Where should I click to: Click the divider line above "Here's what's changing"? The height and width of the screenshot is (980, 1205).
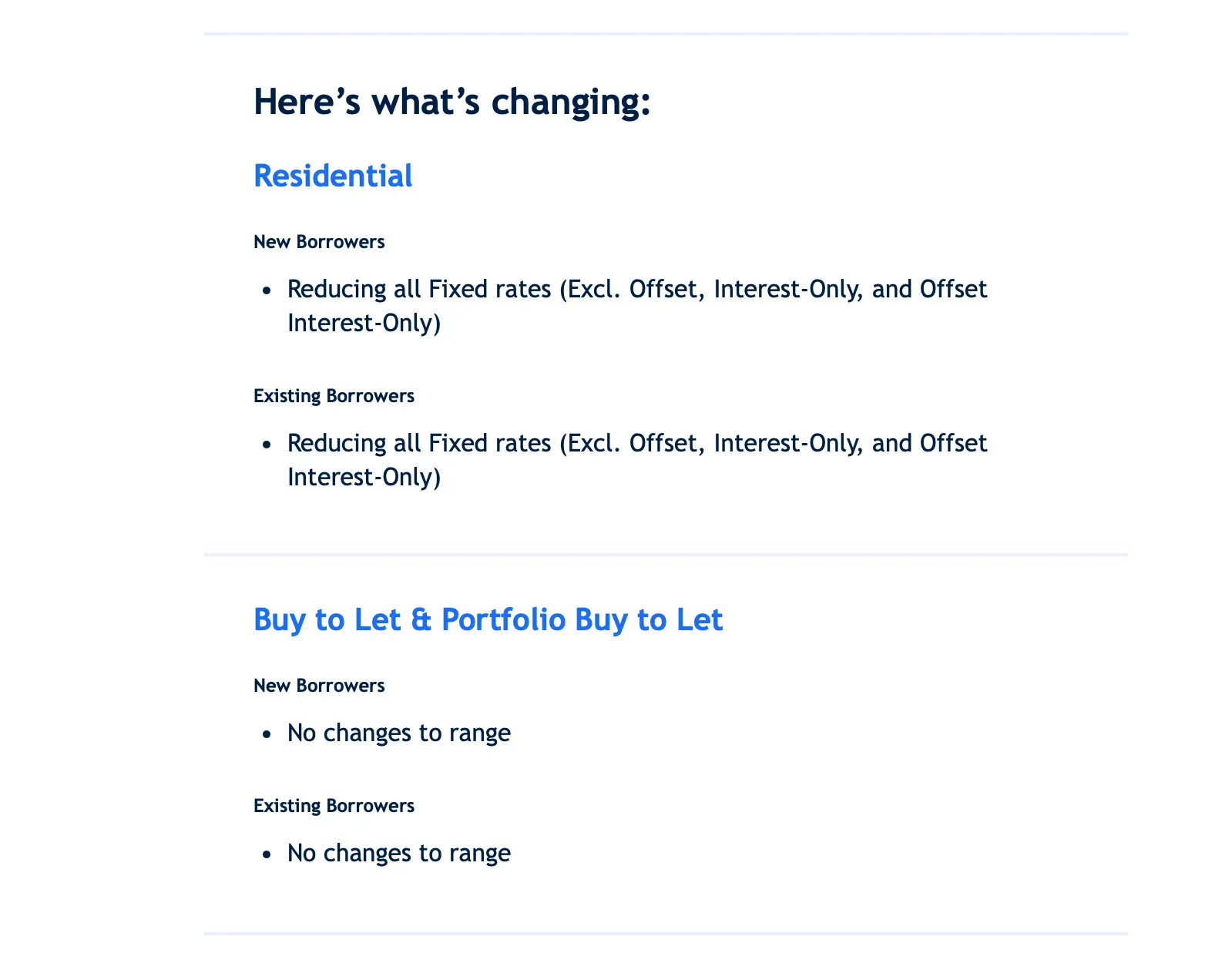coord(666,34)
